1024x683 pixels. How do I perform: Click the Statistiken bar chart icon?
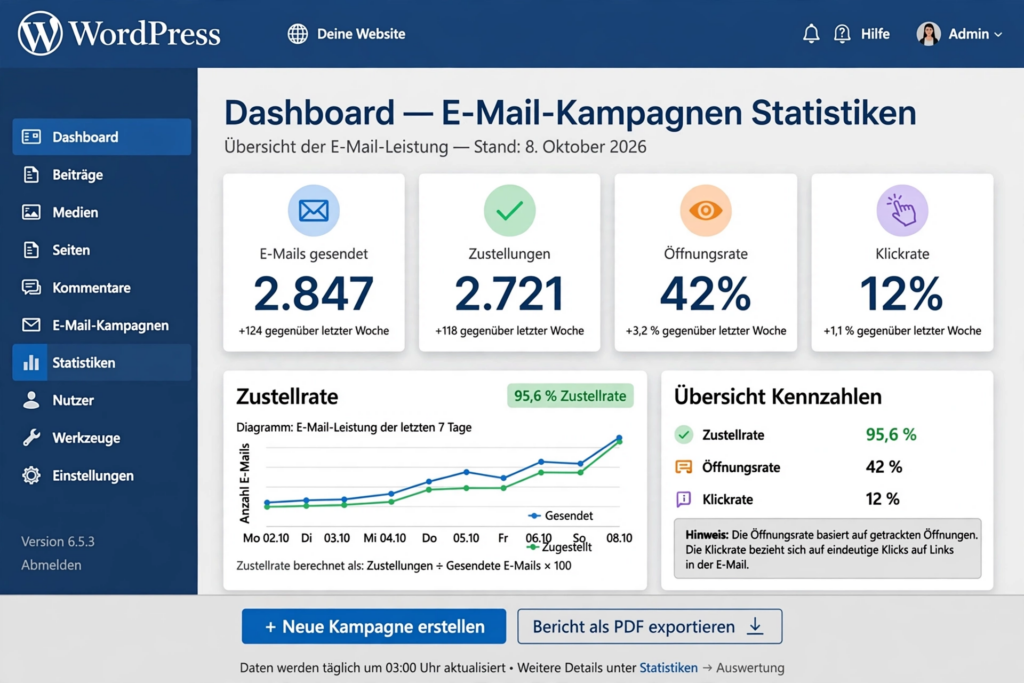coord(31,362)
